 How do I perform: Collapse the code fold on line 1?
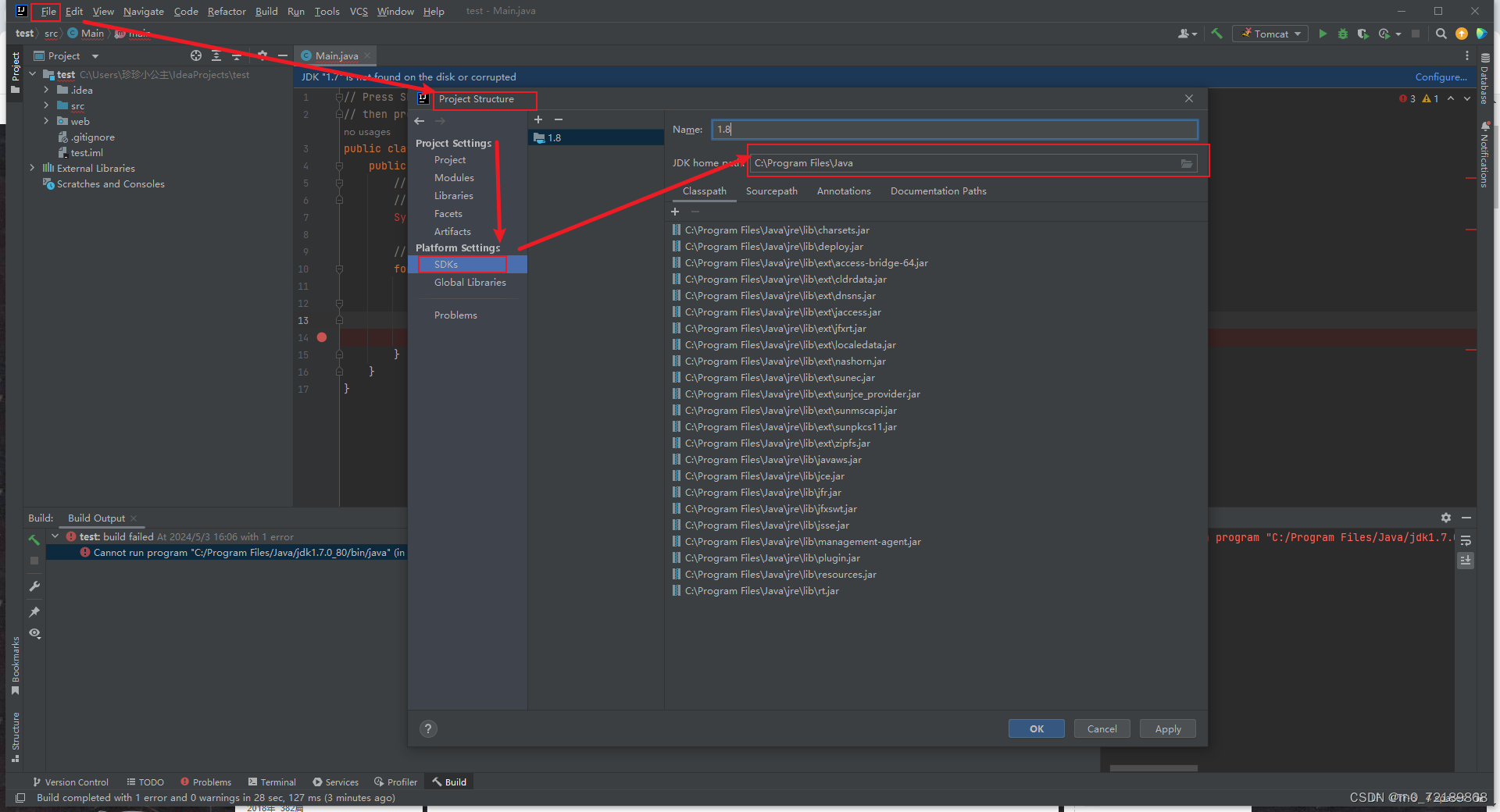(339, 97)
